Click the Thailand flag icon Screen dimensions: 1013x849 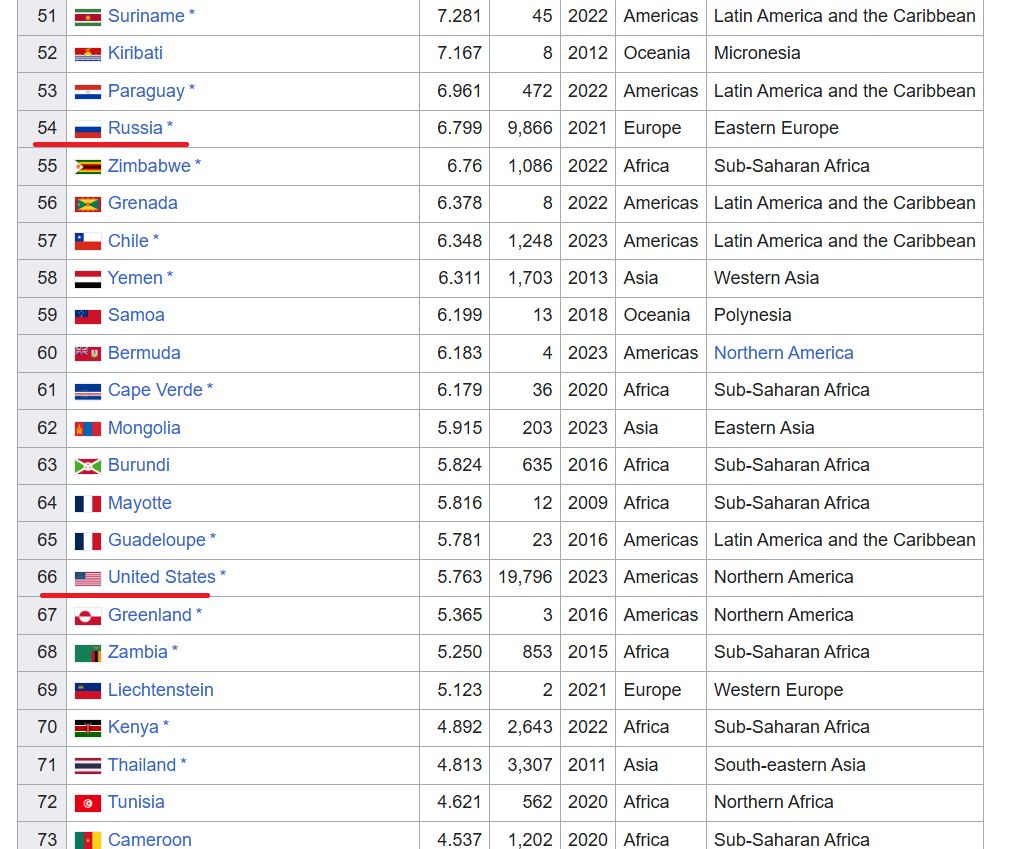pyautogui.click(x=87, y=766)
